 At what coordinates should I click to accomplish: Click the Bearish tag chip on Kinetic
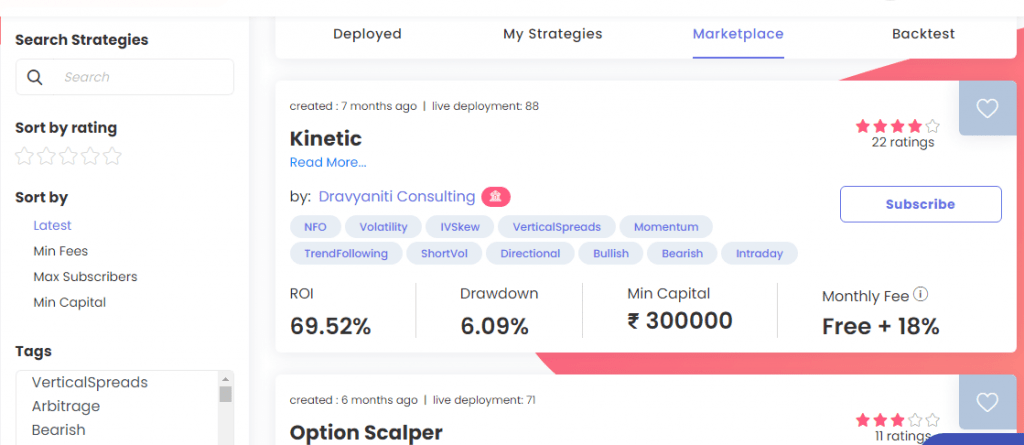coord(682,254)
